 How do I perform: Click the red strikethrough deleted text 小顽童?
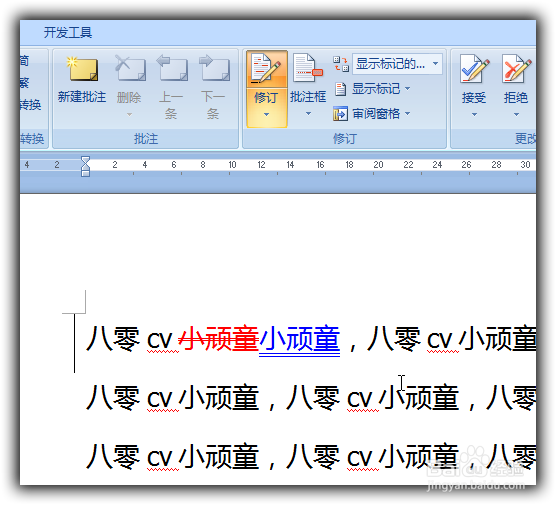pos(219,339)
